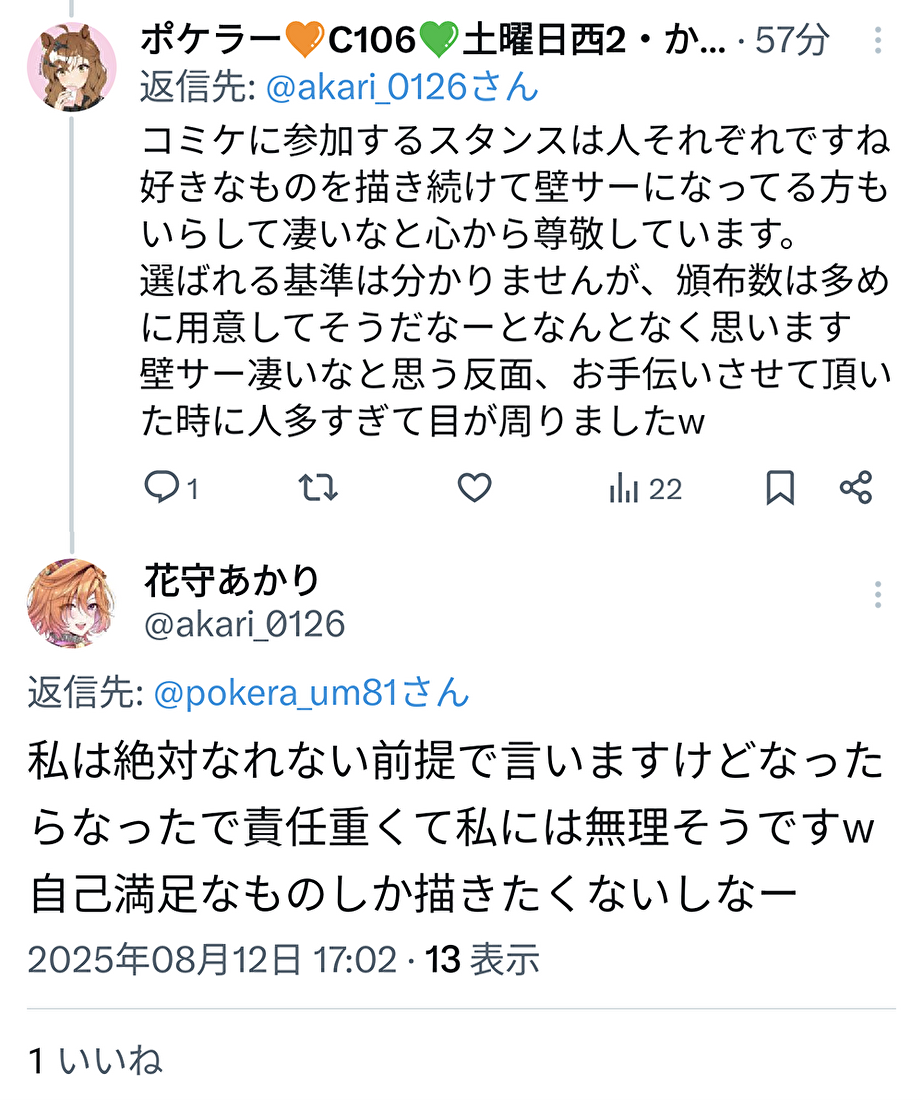Click the @pokera_um81さん reply mention link
923x1102 pixels.
[x=311, y=692]
